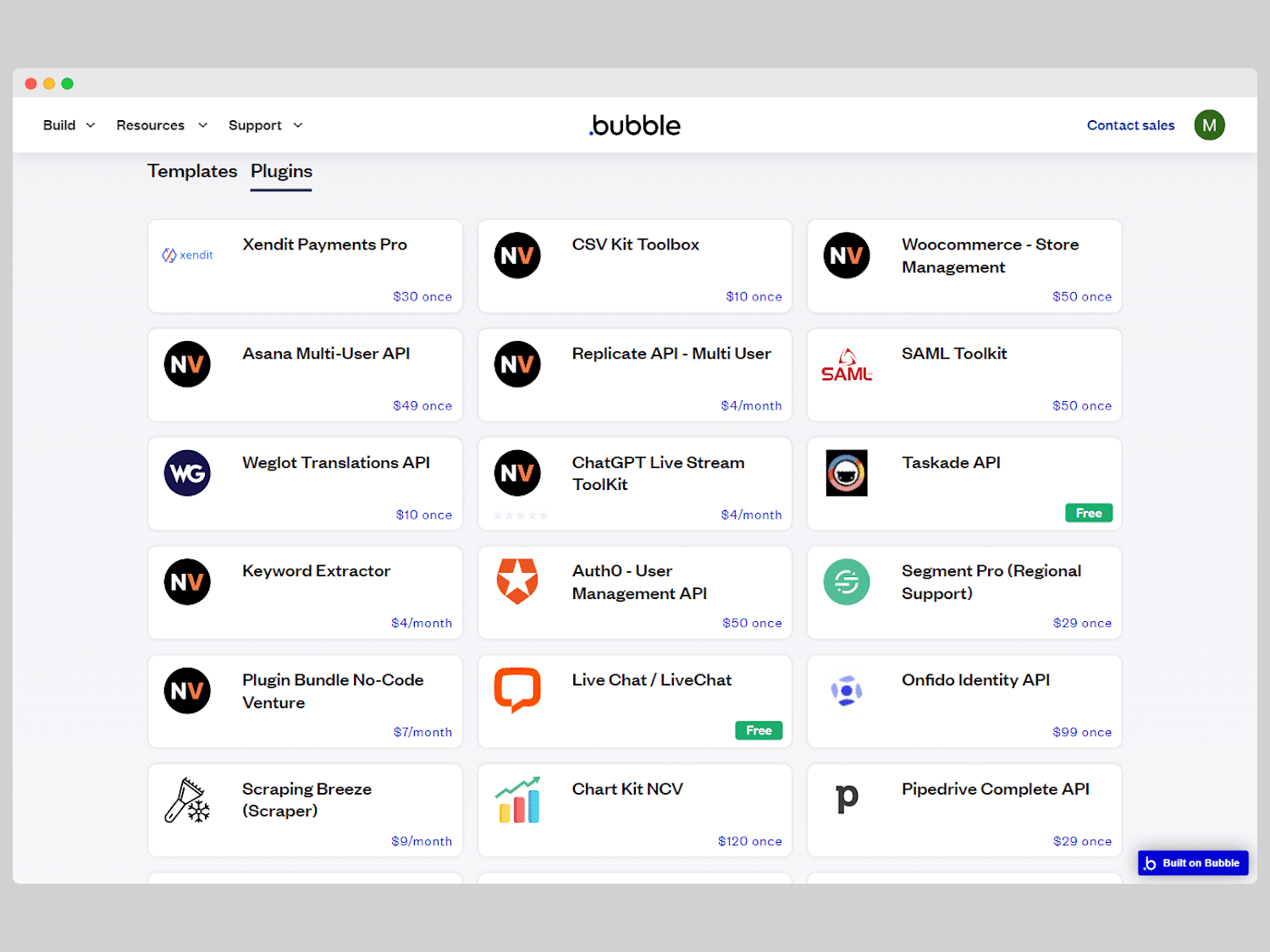Click the $4/month price on Replicate API
This screenshot has width=1270, height=952.
coord(751,406)
